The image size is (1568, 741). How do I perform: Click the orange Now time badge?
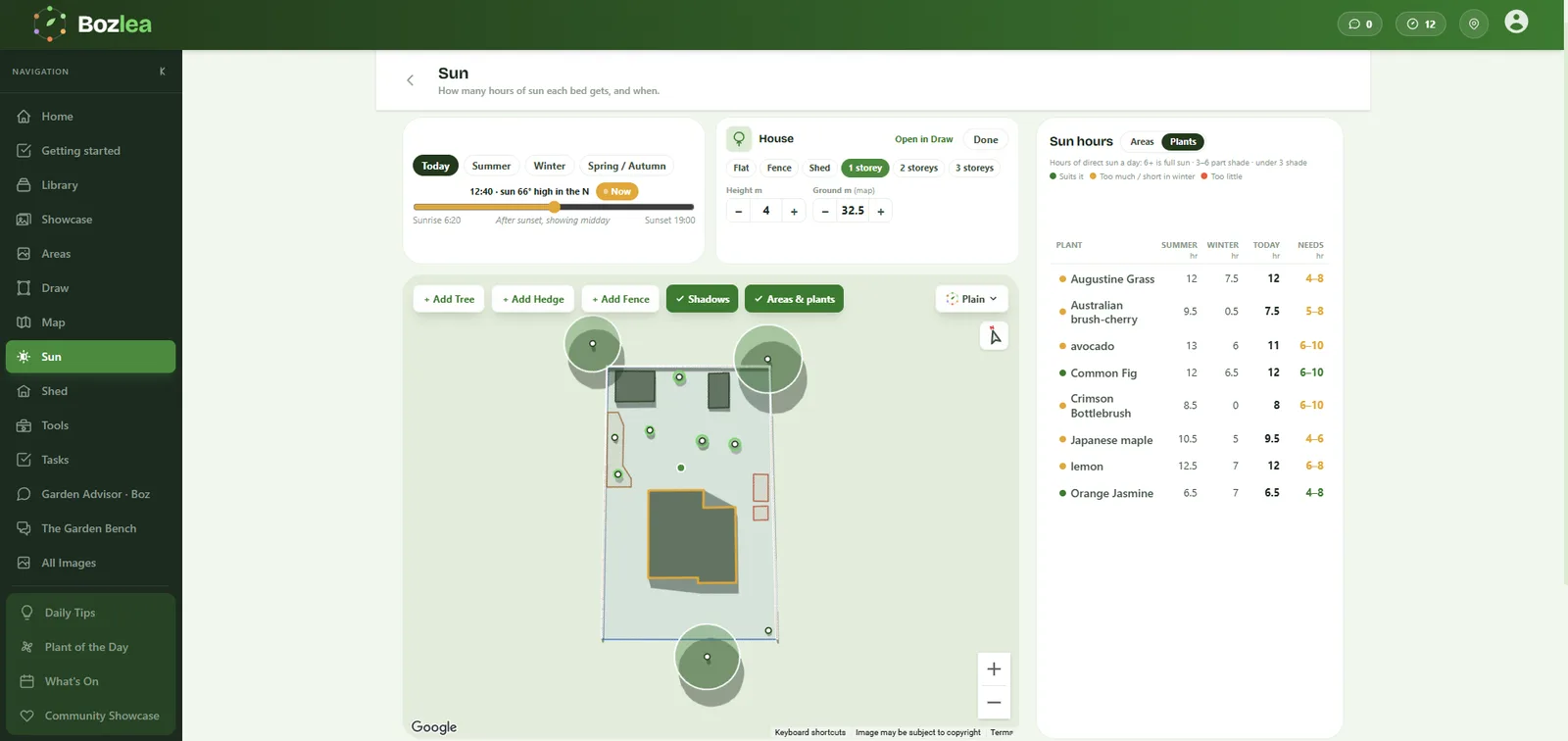pyautogui.click(x=617, y=192)
